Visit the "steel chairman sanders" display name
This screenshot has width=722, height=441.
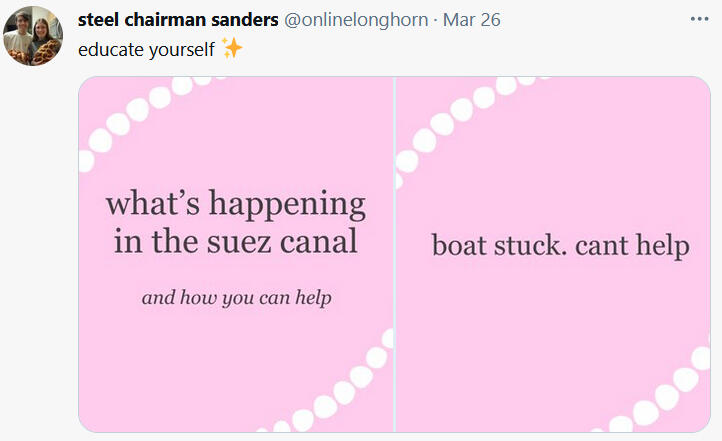tap(179, 20)
